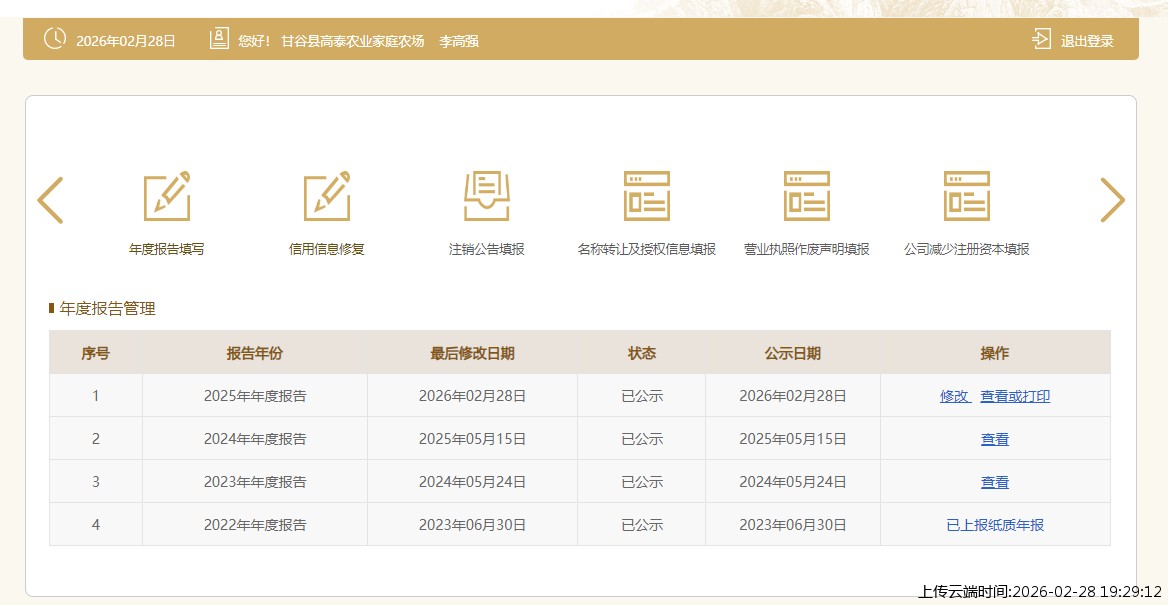
Task: Click 修改 for the 2025 annual report
Action: [954, 396]
